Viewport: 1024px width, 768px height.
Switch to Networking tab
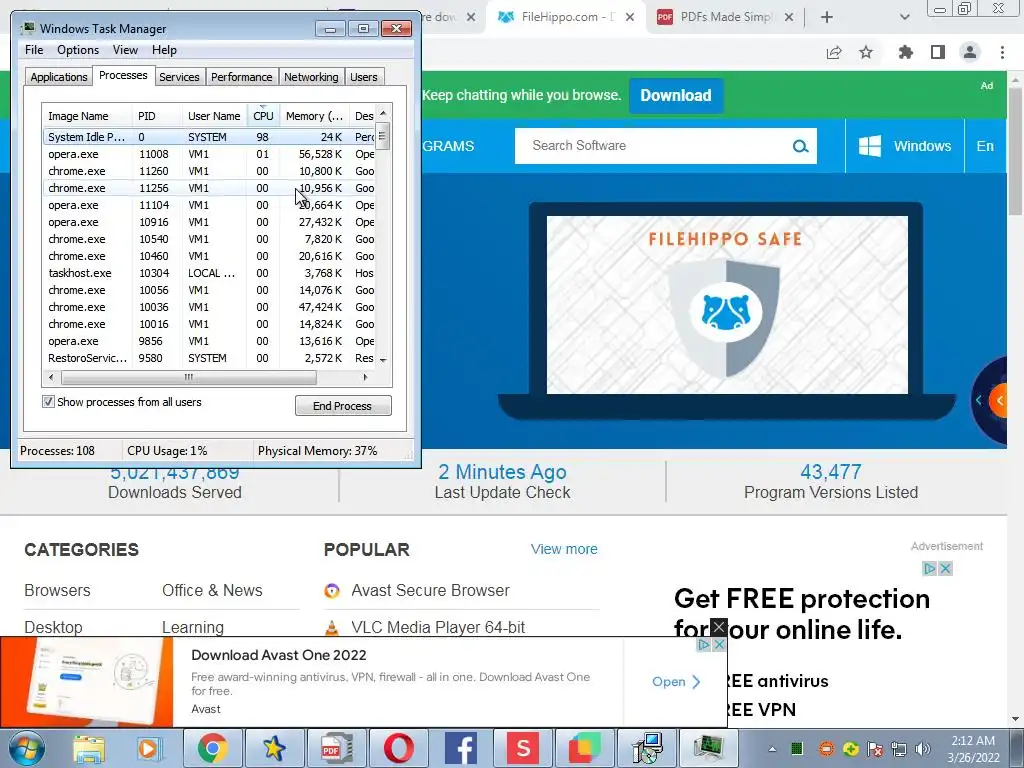[x=311, y=77]
